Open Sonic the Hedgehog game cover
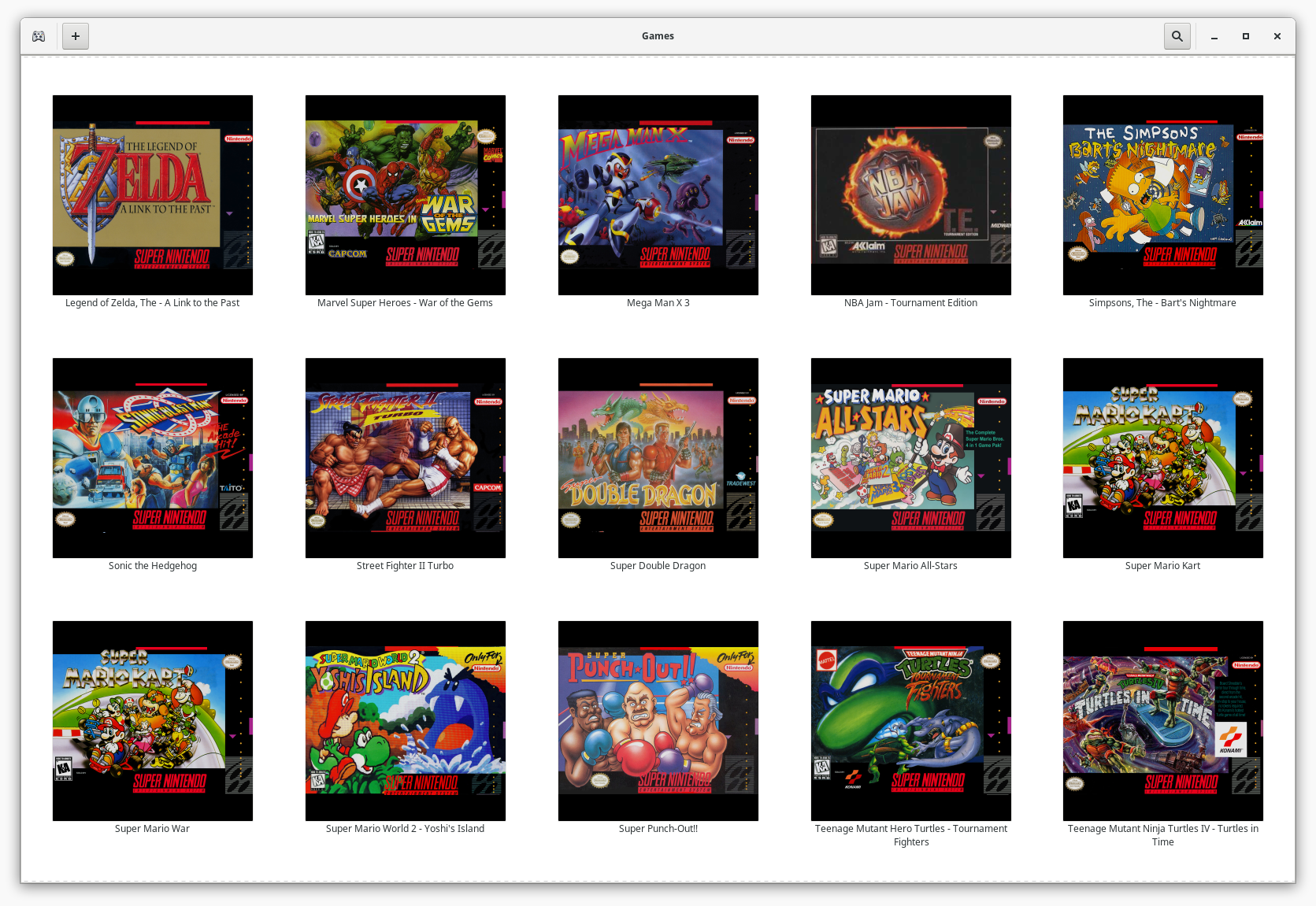 [x=153, y=458]
